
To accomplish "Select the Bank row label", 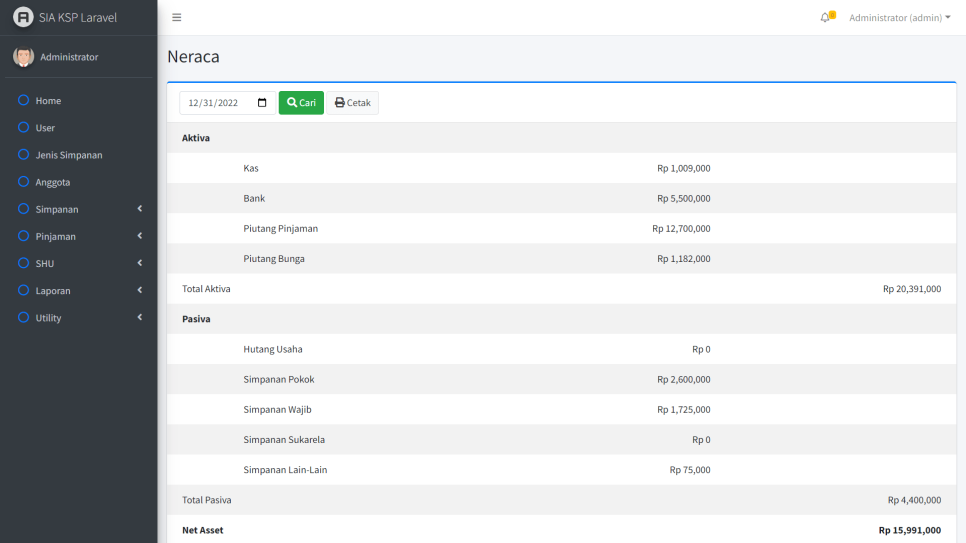I will tap(254, 198).
